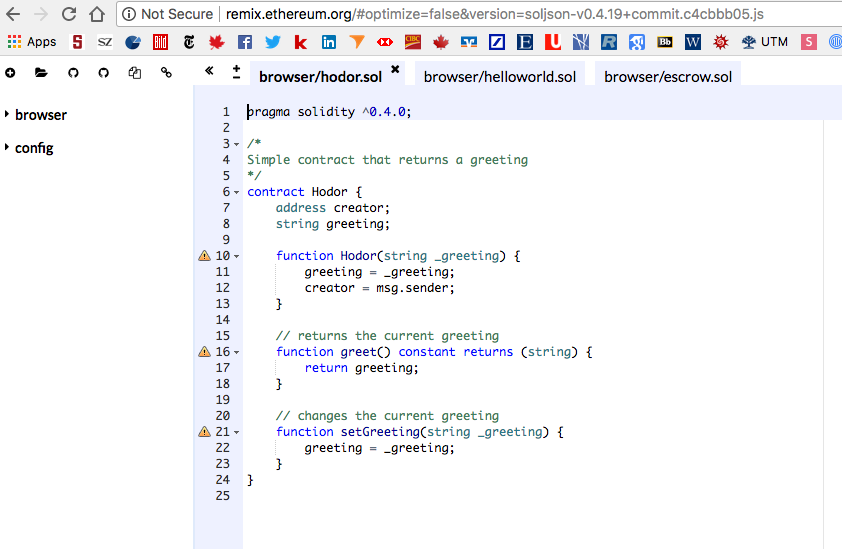Click warning icon on line 21
842x549 pixels.
point(205,432)
